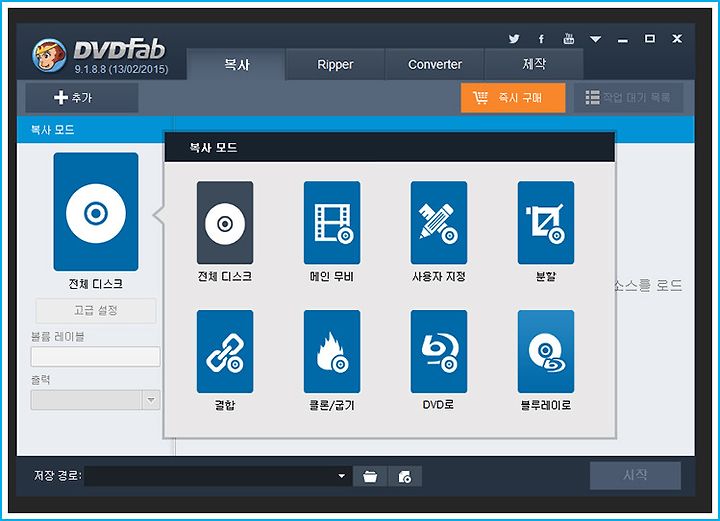Choose the 클론/굽기 clone burn mode

[x=332, y=352]
